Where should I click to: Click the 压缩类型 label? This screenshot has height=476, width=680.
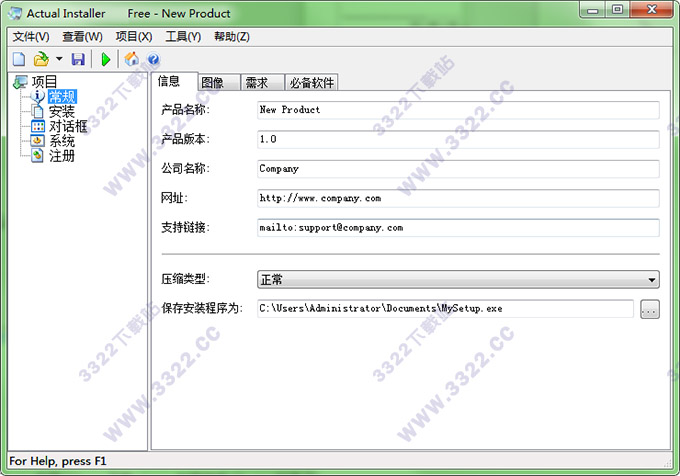click(185, 279)
